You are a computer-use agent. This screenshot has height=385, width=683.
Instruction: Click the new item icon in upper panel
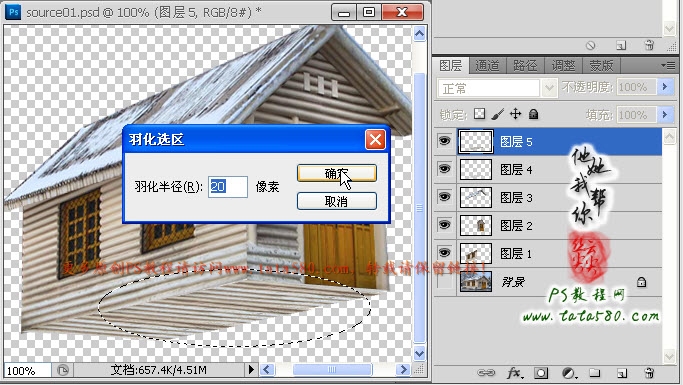621,45
